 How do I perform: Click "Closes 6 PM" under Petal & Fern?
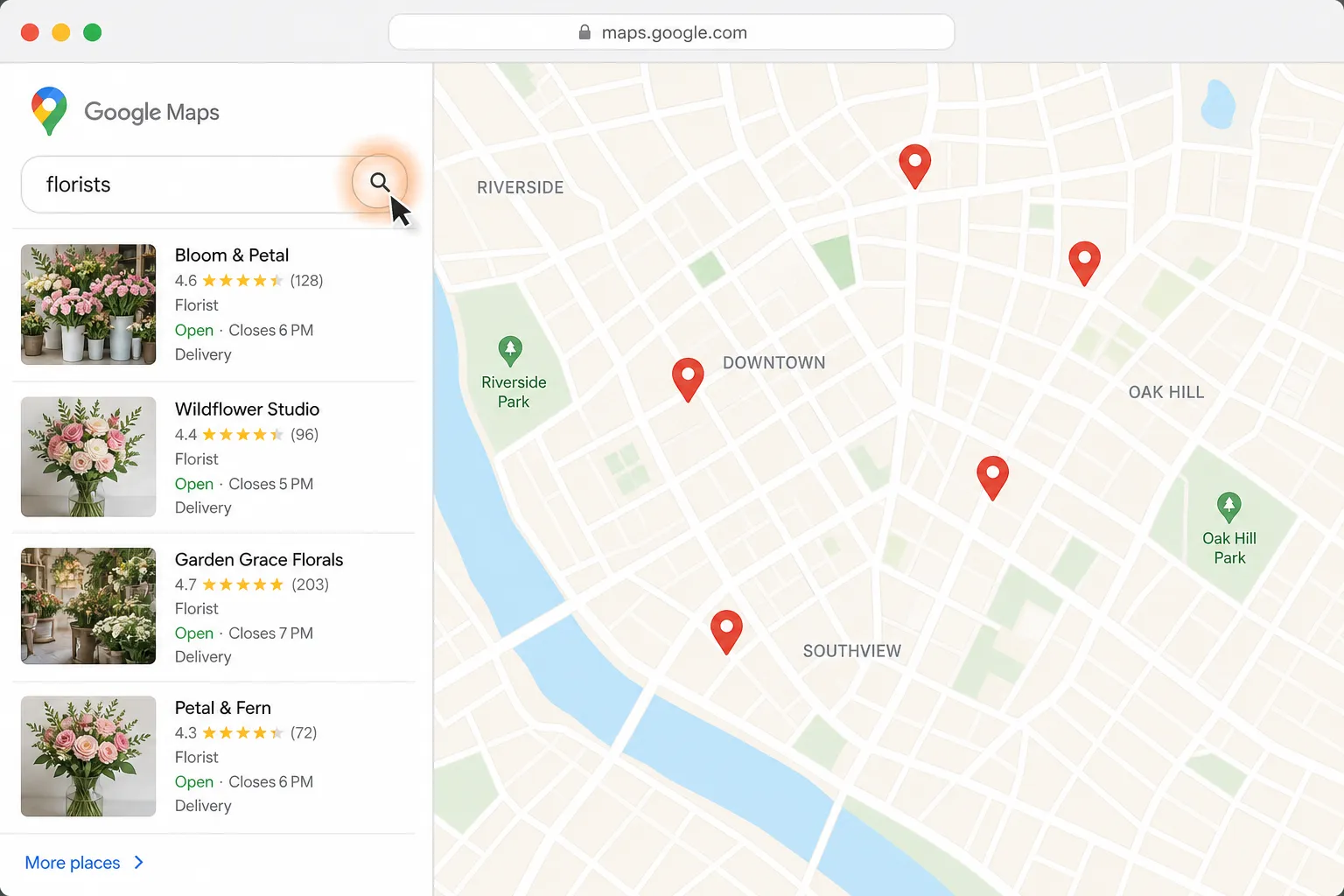coord(270,782)
